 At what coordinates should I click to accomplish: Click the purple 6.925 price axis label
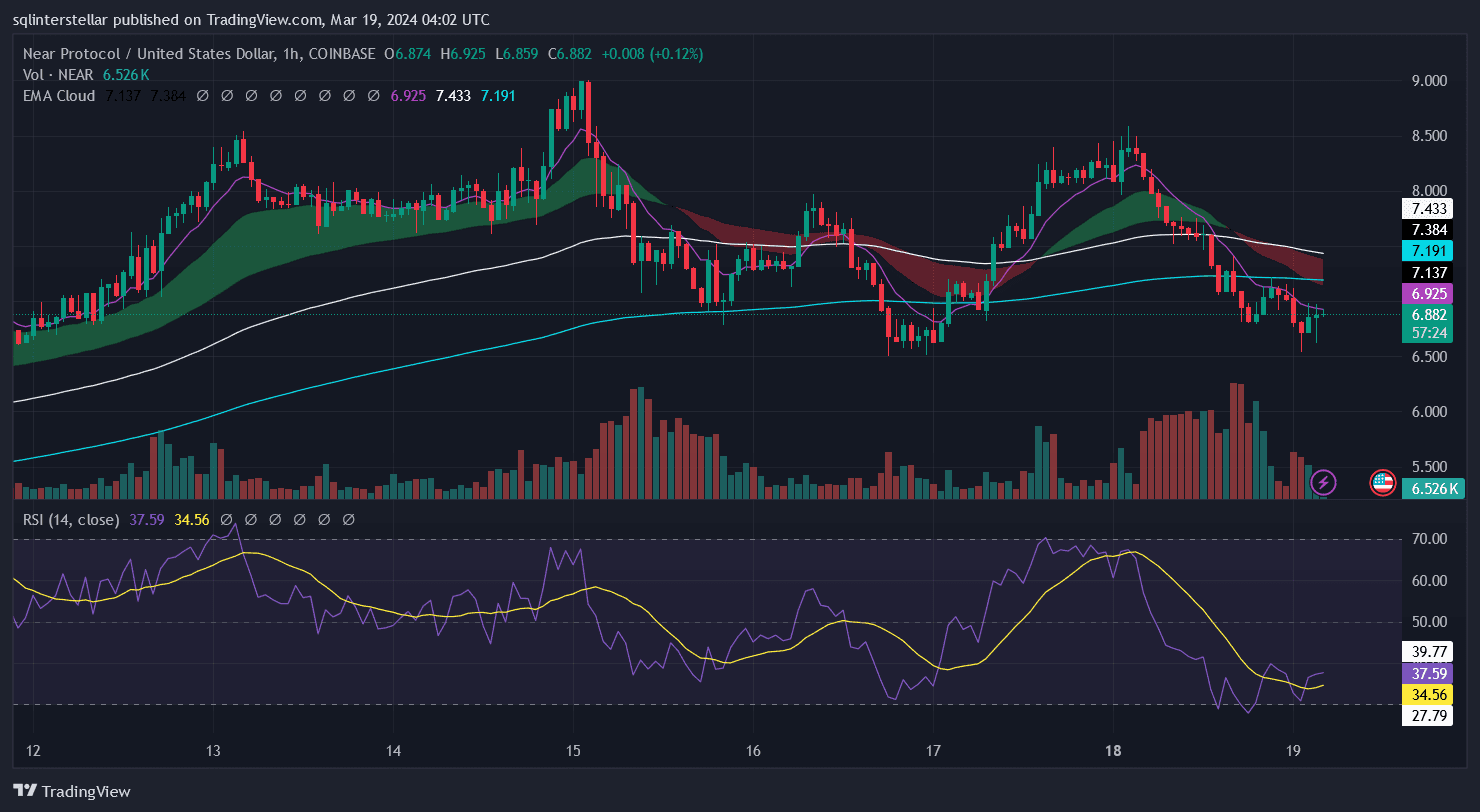(x=1426, y=294)
